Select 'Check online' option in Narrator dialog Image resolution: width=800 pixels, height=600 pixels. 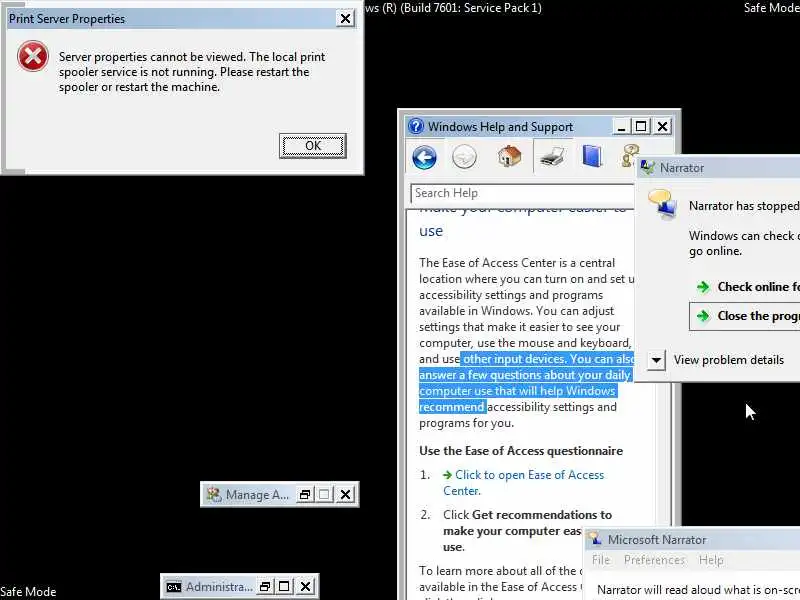(747, 287)
